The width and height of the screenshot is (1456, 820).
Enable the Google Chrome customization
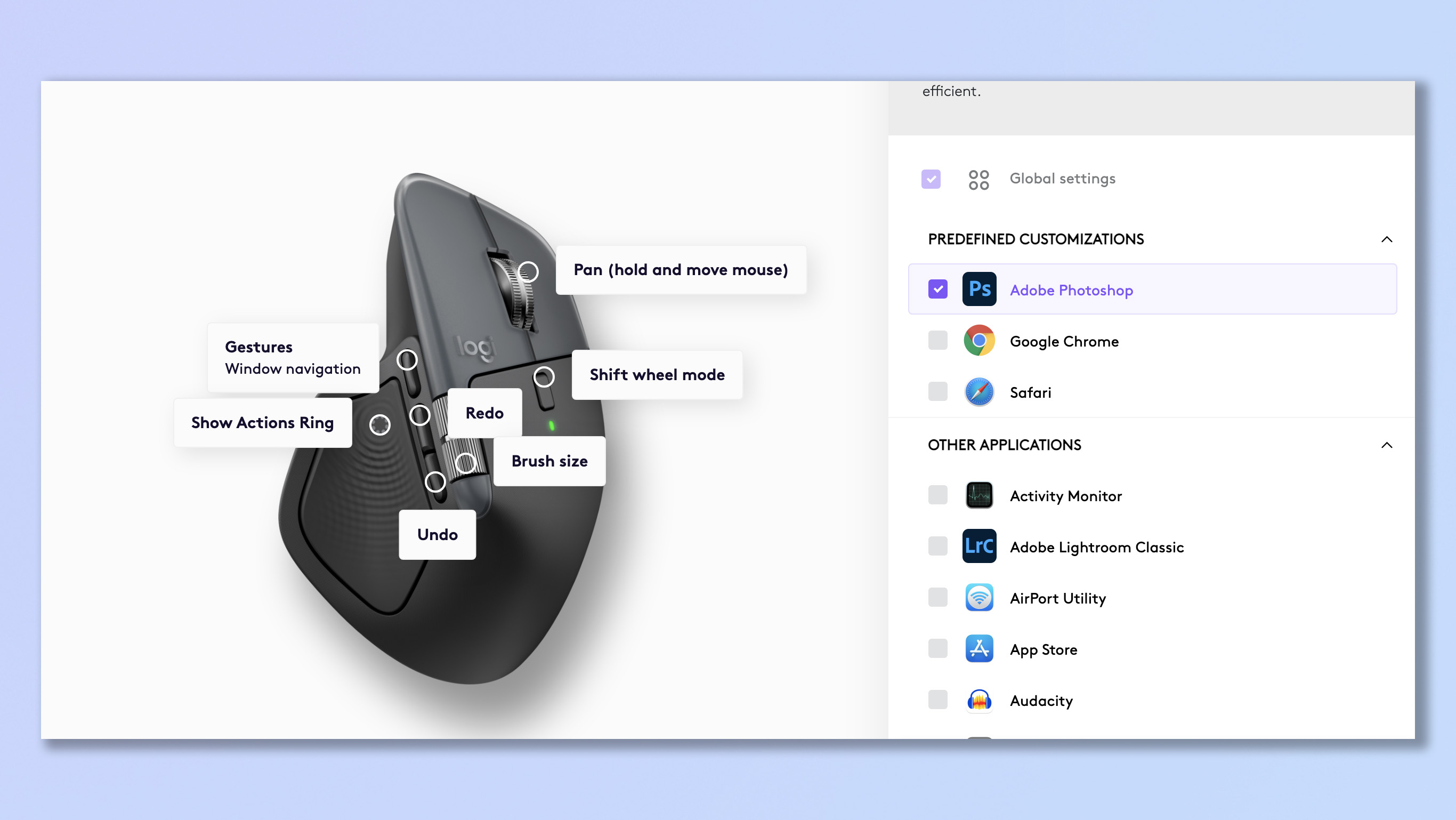pyautogui.click(x=937, y=341)
